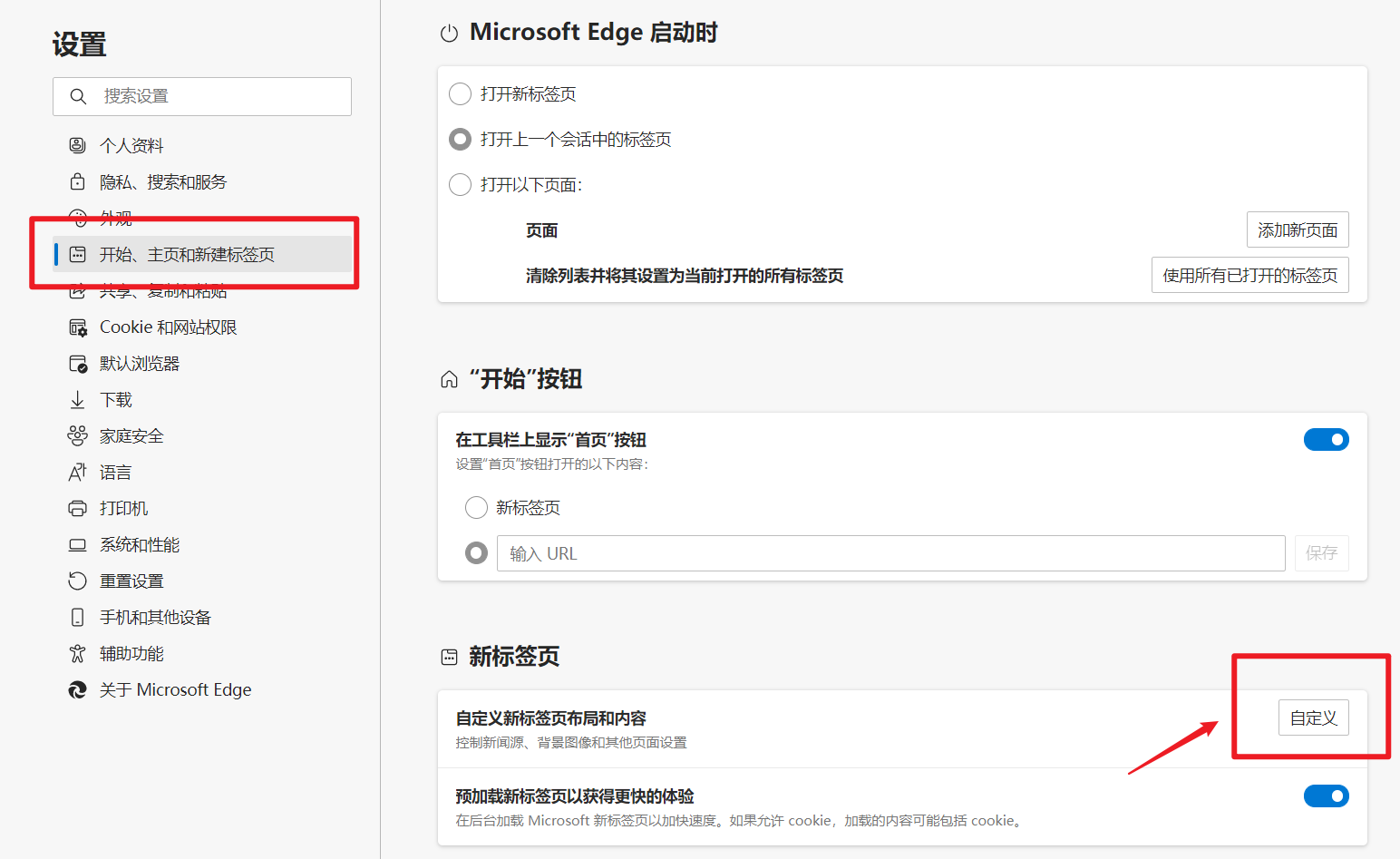
Task: Open 关于 Microsoft Edge page
Action: point(202,690)
